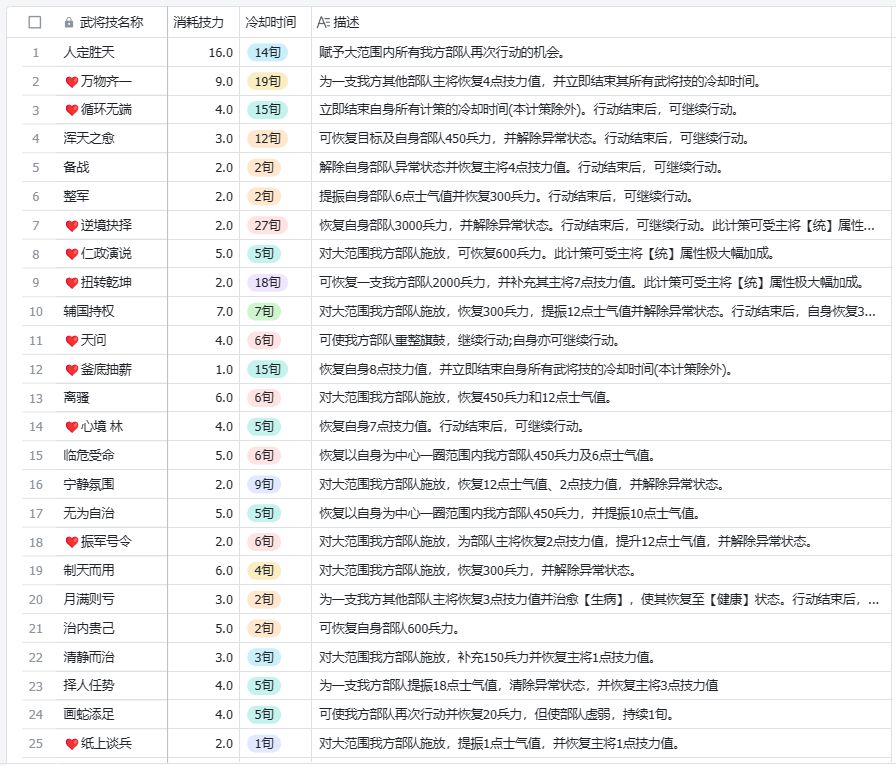The width and height of the screenshot is (896, 766).
Task: Open the description cell of 画蛇添足
Action: (x=601, y=715)
